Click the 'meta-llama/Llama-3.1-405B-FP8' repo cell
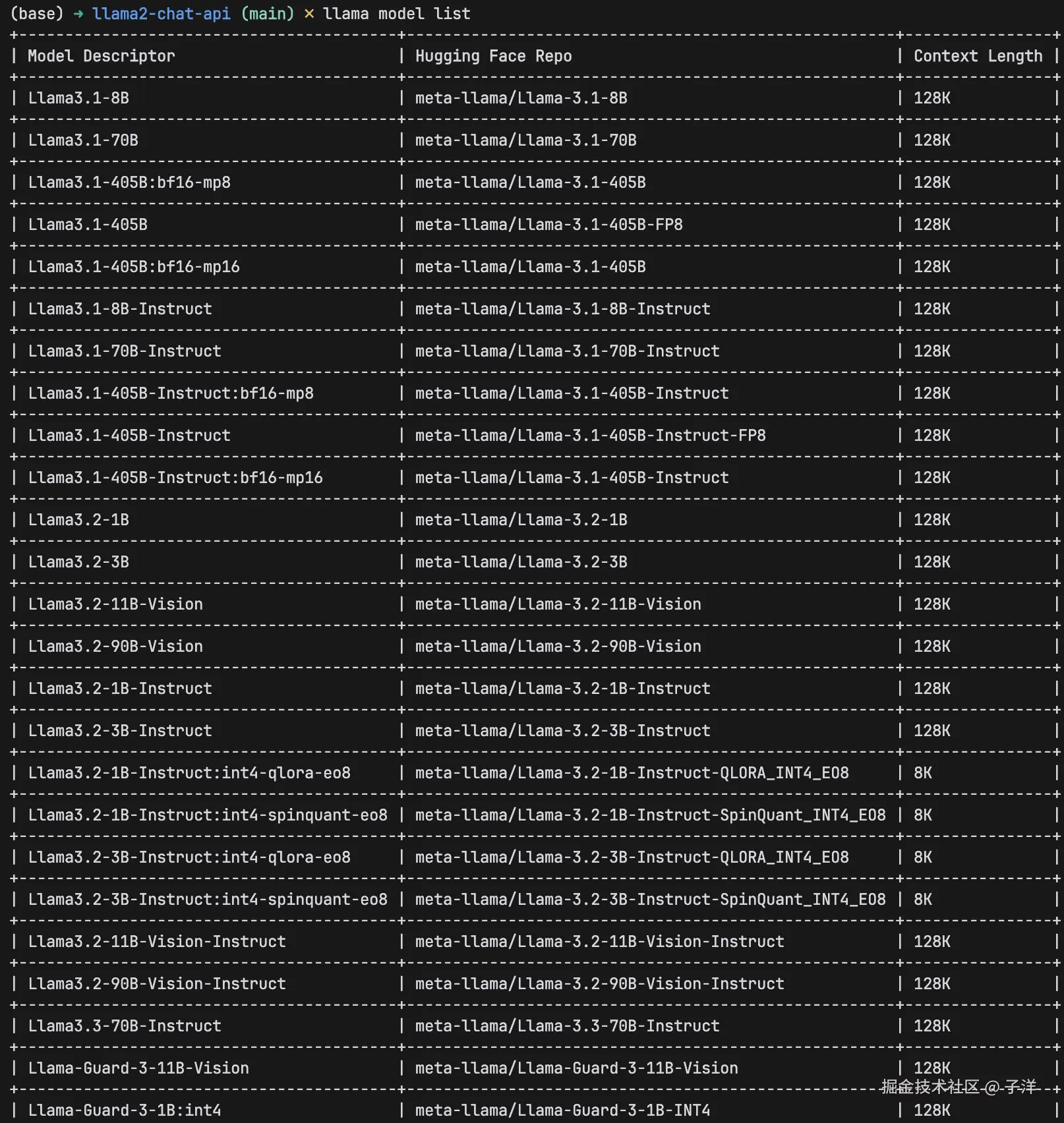Viewport: 1064px width, 1123px height. [x=548, y=225]
